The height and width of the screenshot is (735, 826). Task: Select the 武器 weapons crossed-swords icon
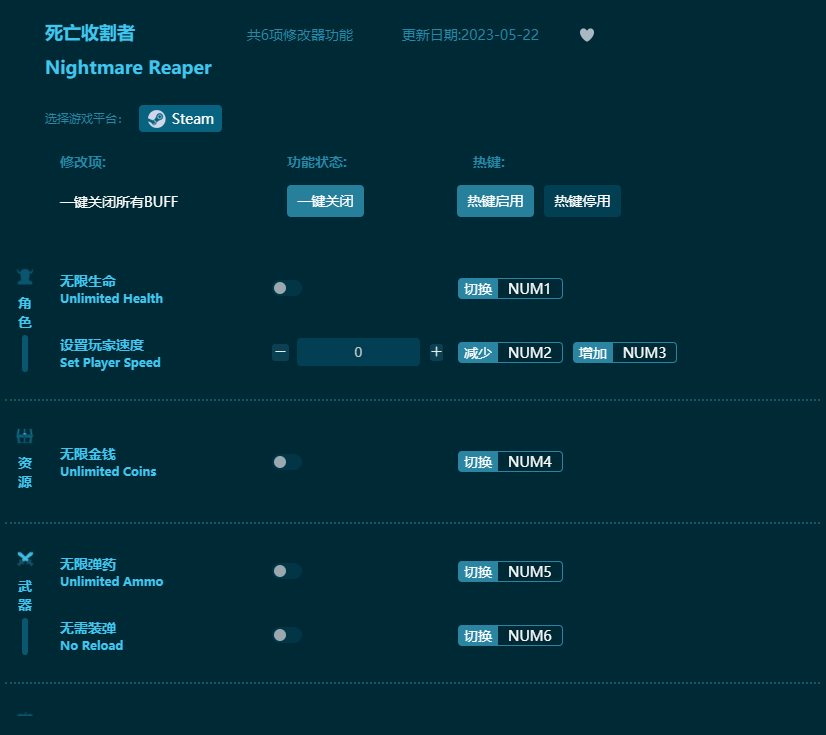(24, 559)
